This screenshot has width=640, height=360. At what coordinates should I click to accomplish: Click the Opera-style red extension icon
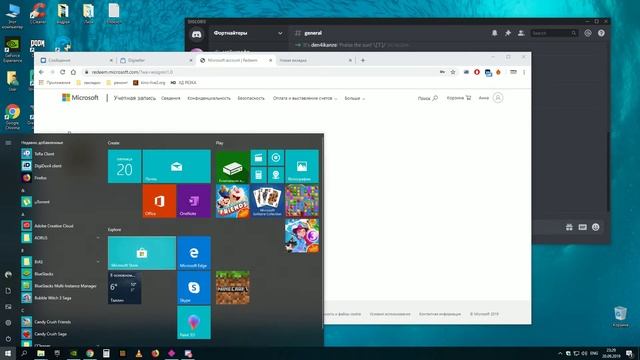coord(477,72)
